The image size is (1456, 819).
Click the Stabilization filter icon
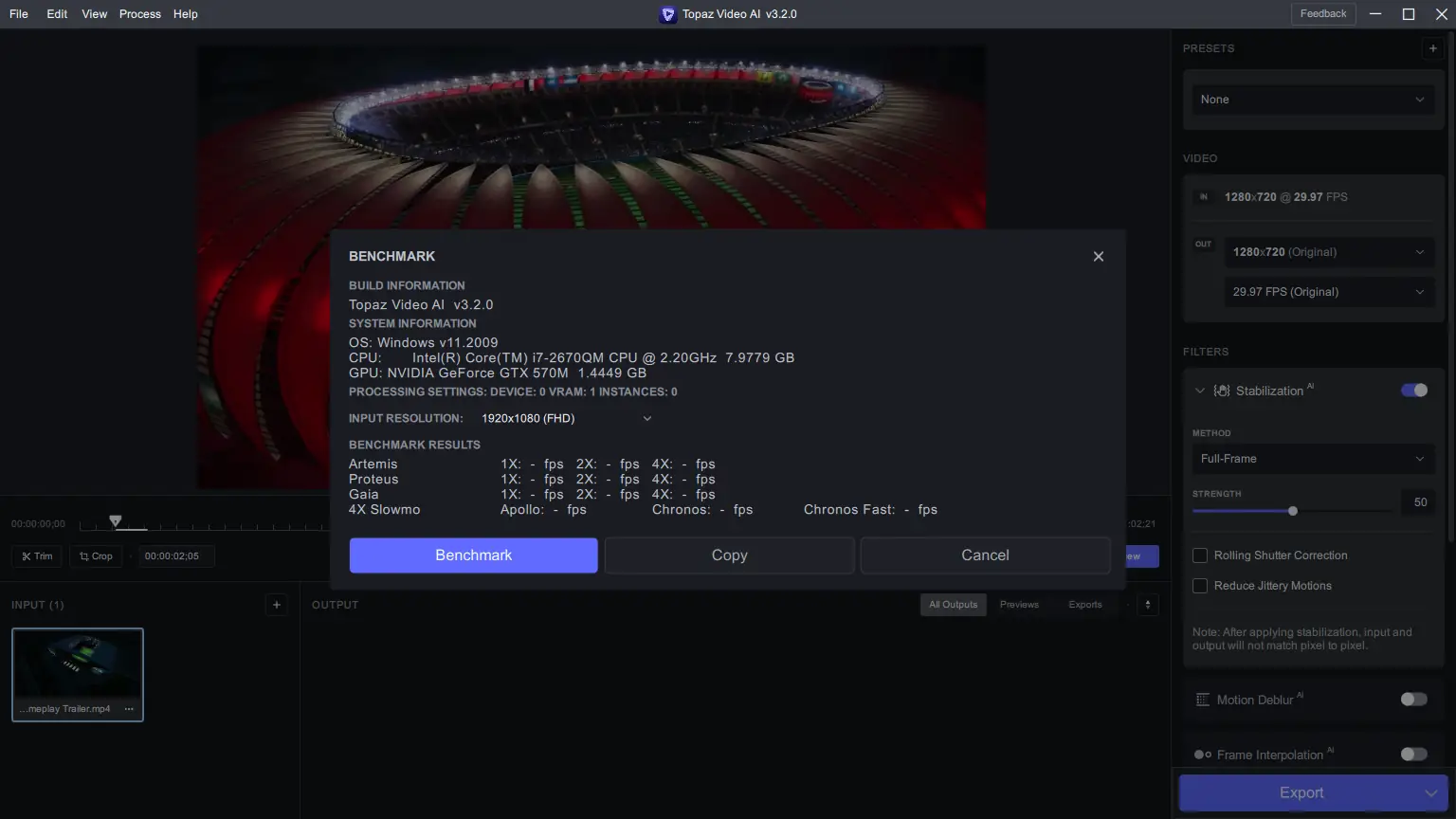point(1222,391)
